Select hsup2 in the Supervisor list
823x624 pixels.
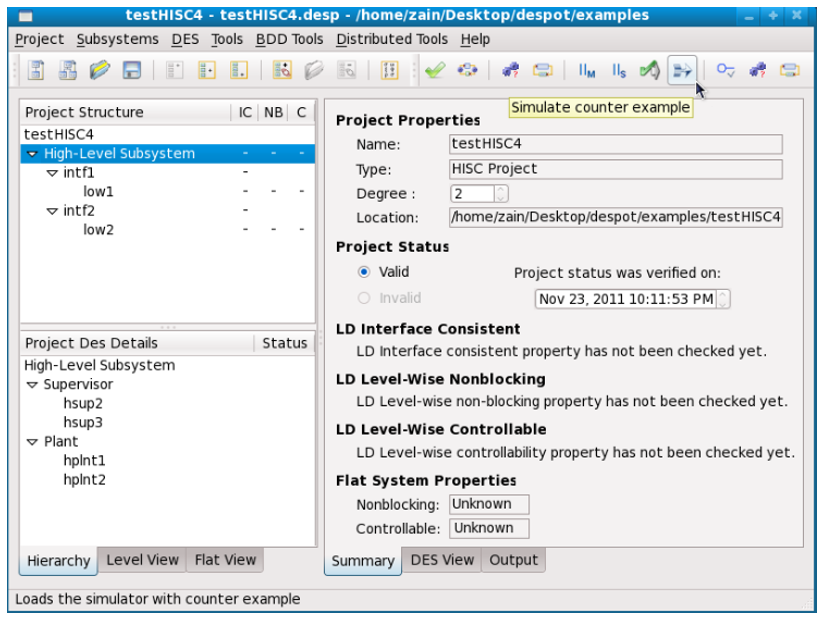[x=83, y=404]
